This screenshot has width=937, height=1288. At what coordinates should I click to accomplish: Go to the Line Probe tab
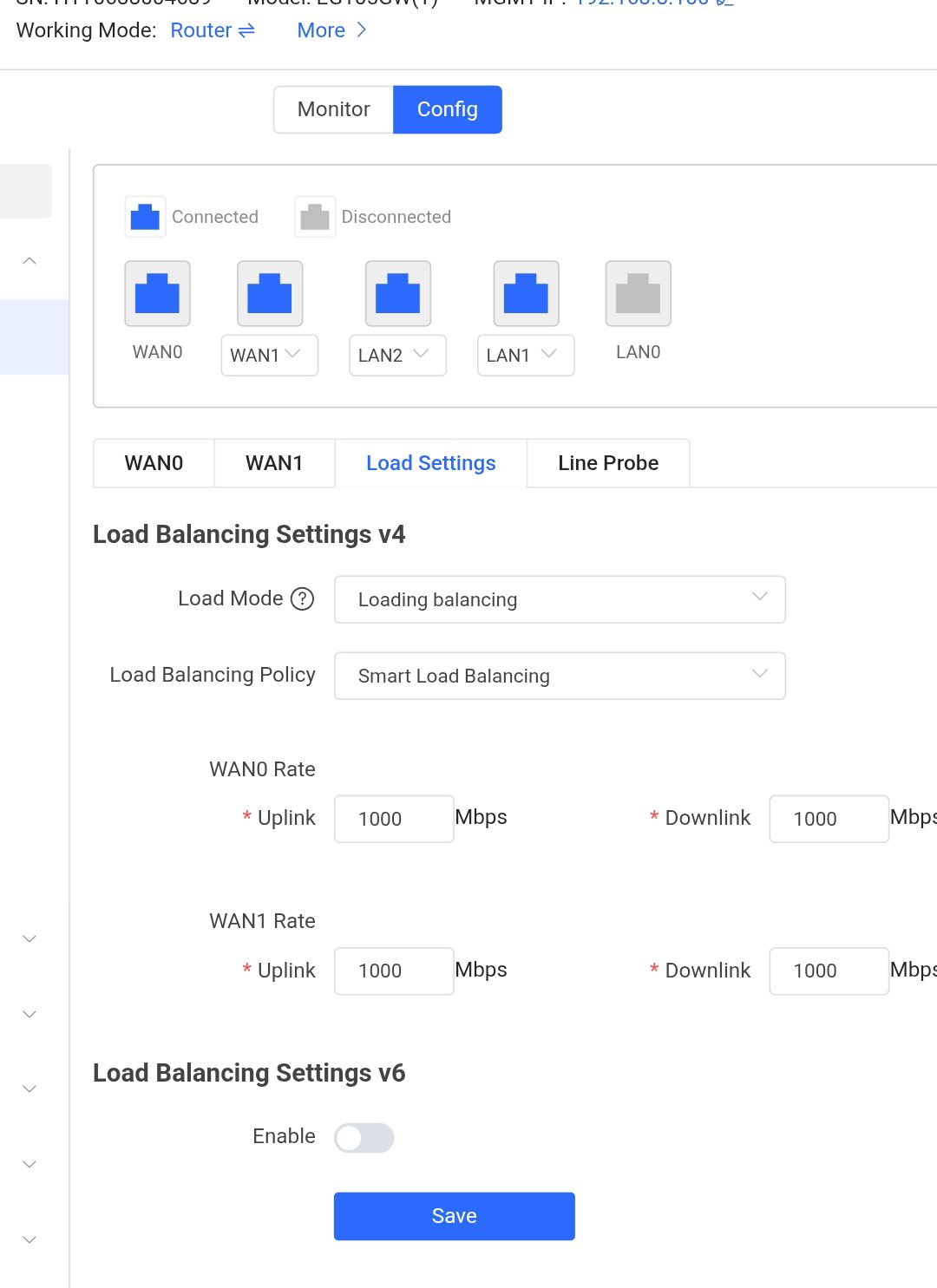(608, 463)
